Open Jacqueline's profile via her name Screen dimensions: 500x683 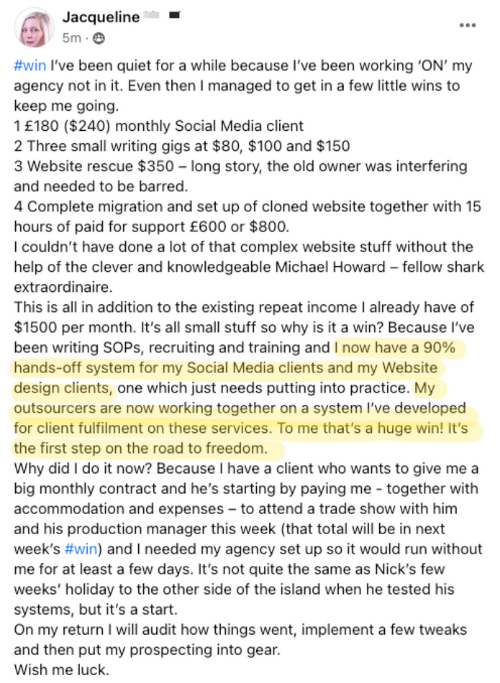(101, 17)
